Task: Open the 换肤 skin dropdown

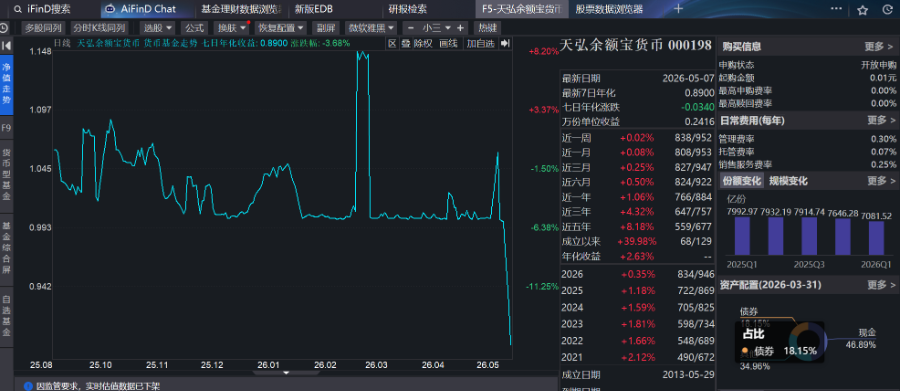Action: [231, 28]
